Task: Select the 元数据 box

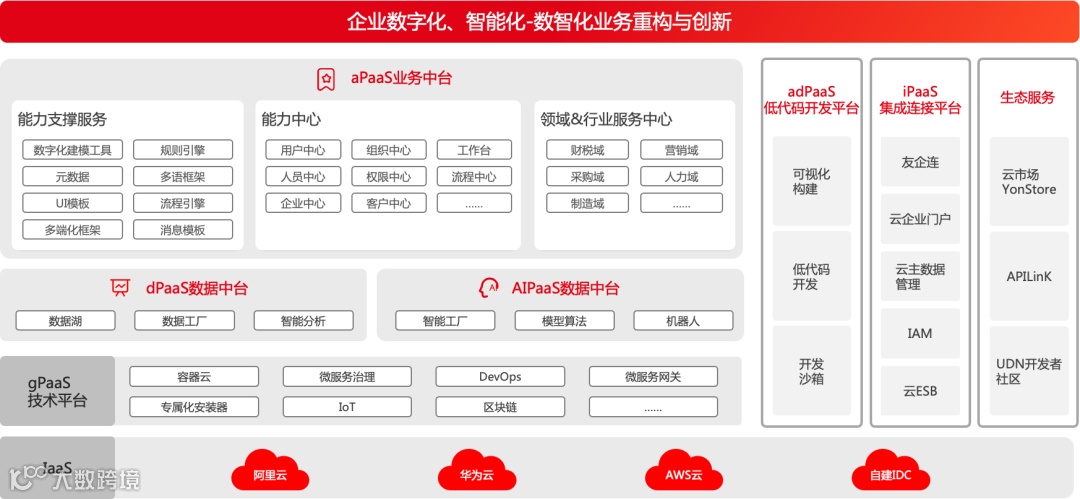Action: [x=72, y=176]
